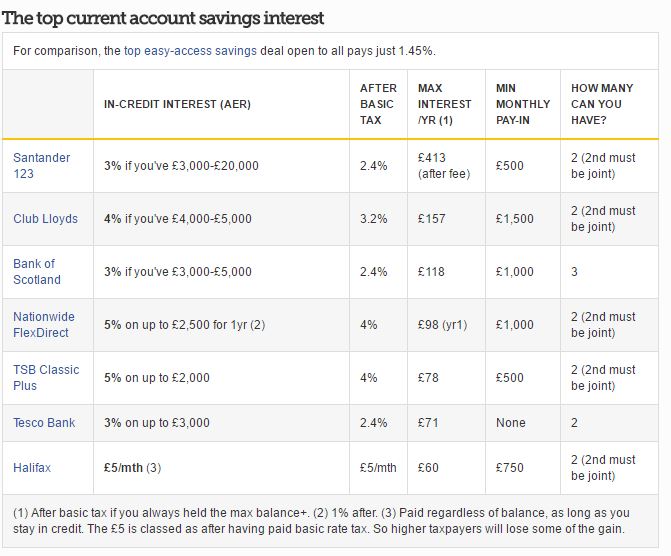Select the Max Interest /Yr column header

pyautogui.click(x=445, y=104)
